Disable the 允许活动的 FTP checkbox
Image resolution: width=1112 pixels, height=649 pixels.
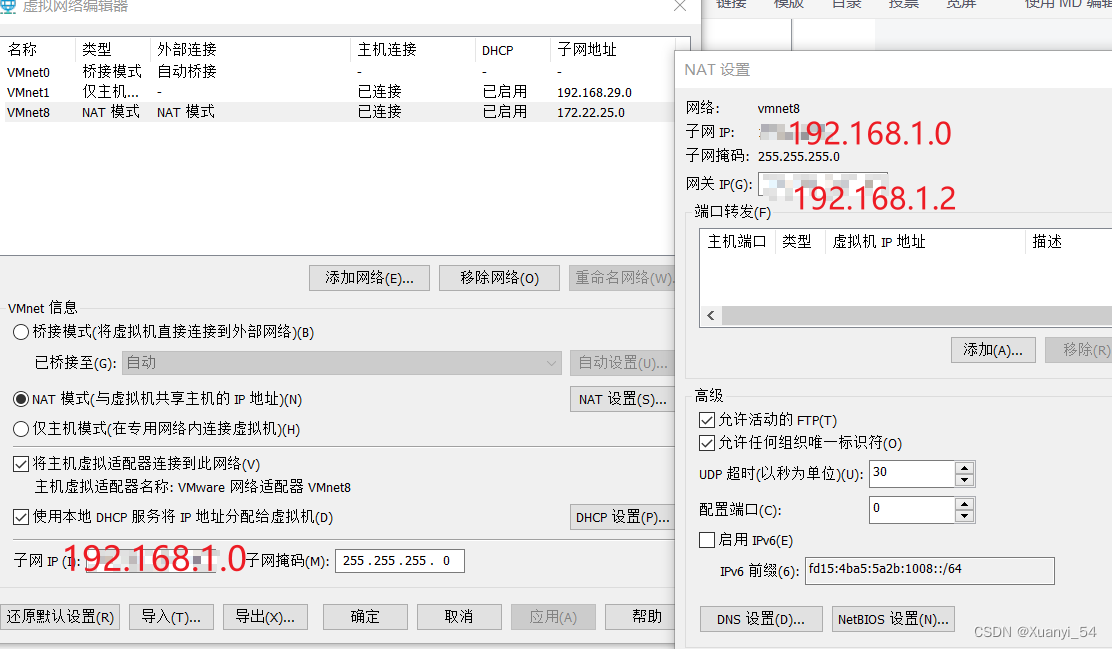click(707, 419)
